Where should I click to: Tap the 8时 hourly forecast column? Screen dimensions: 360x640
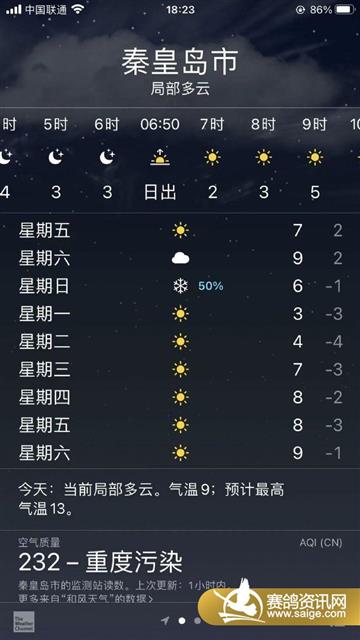(263, 159)
